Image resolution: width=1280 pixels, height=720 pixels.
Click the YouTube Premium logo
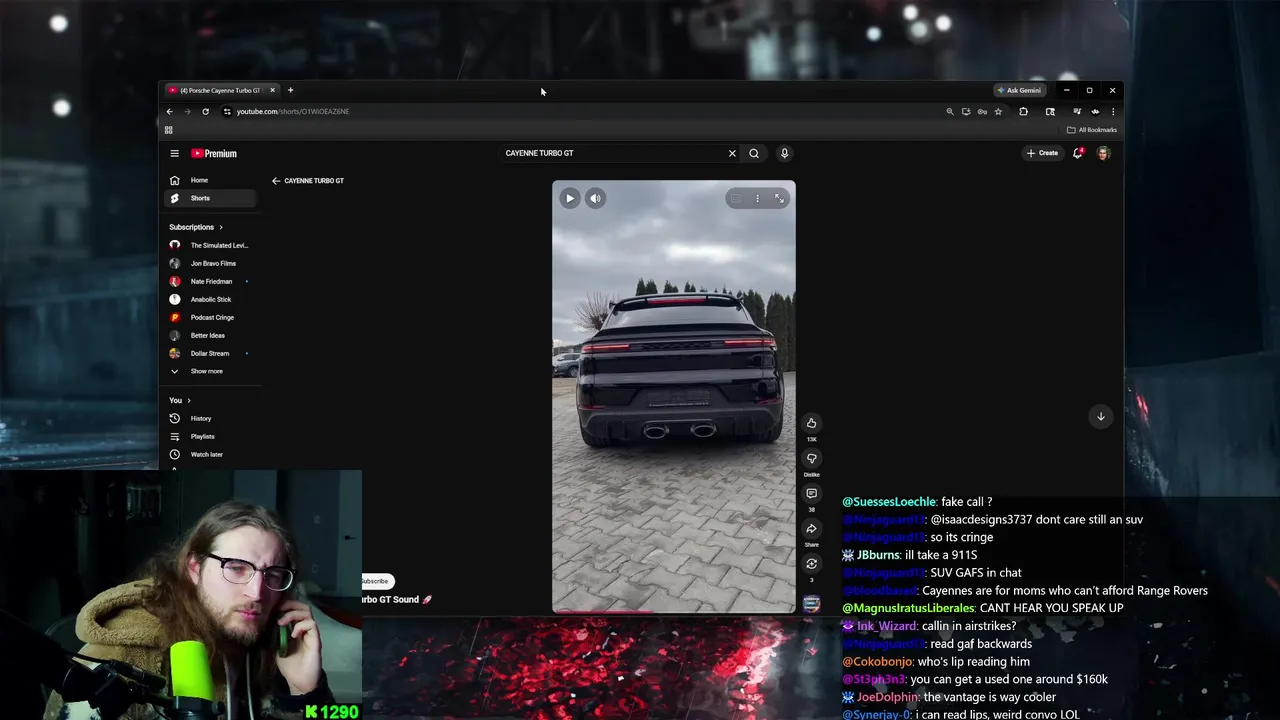coord(214,153)
